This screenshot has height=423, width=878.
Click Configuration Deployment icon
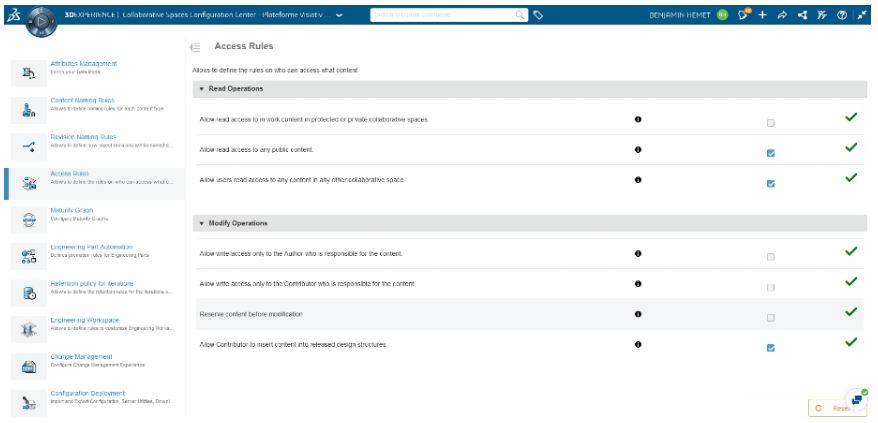29,403
